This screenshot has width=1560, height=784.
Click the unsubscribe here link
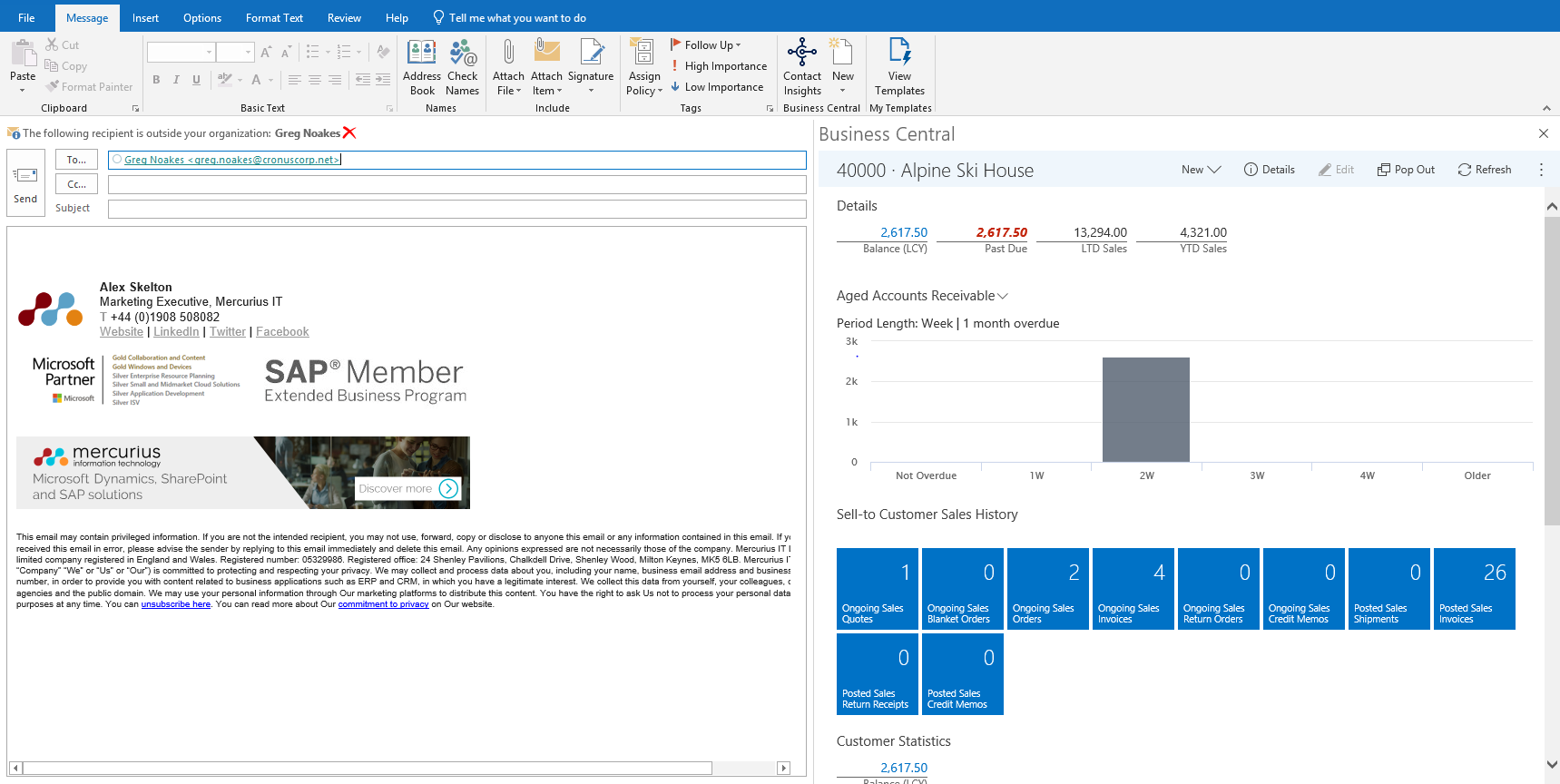point(176,604)
